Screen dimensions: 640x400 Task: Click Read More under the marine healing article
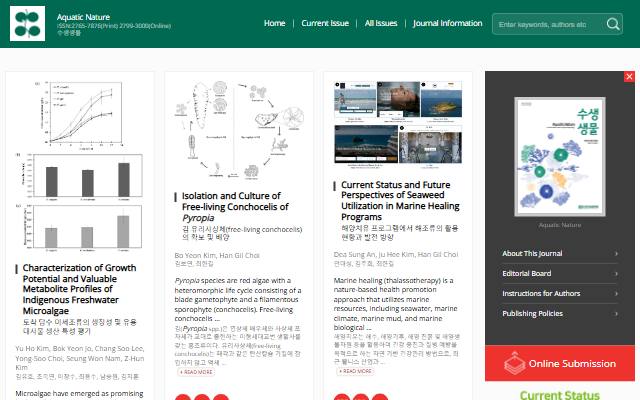pos(356,371)
